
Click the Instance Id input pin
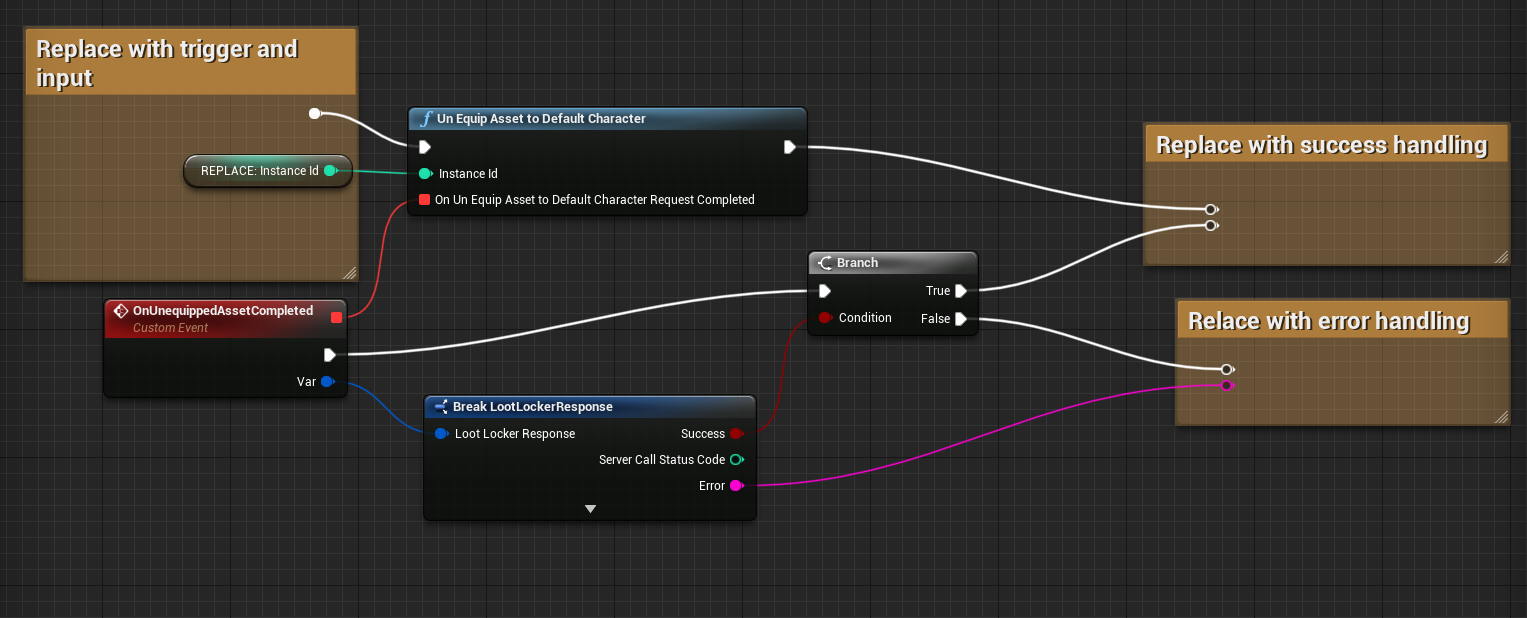pyautogui.click(x=425, y=174)
